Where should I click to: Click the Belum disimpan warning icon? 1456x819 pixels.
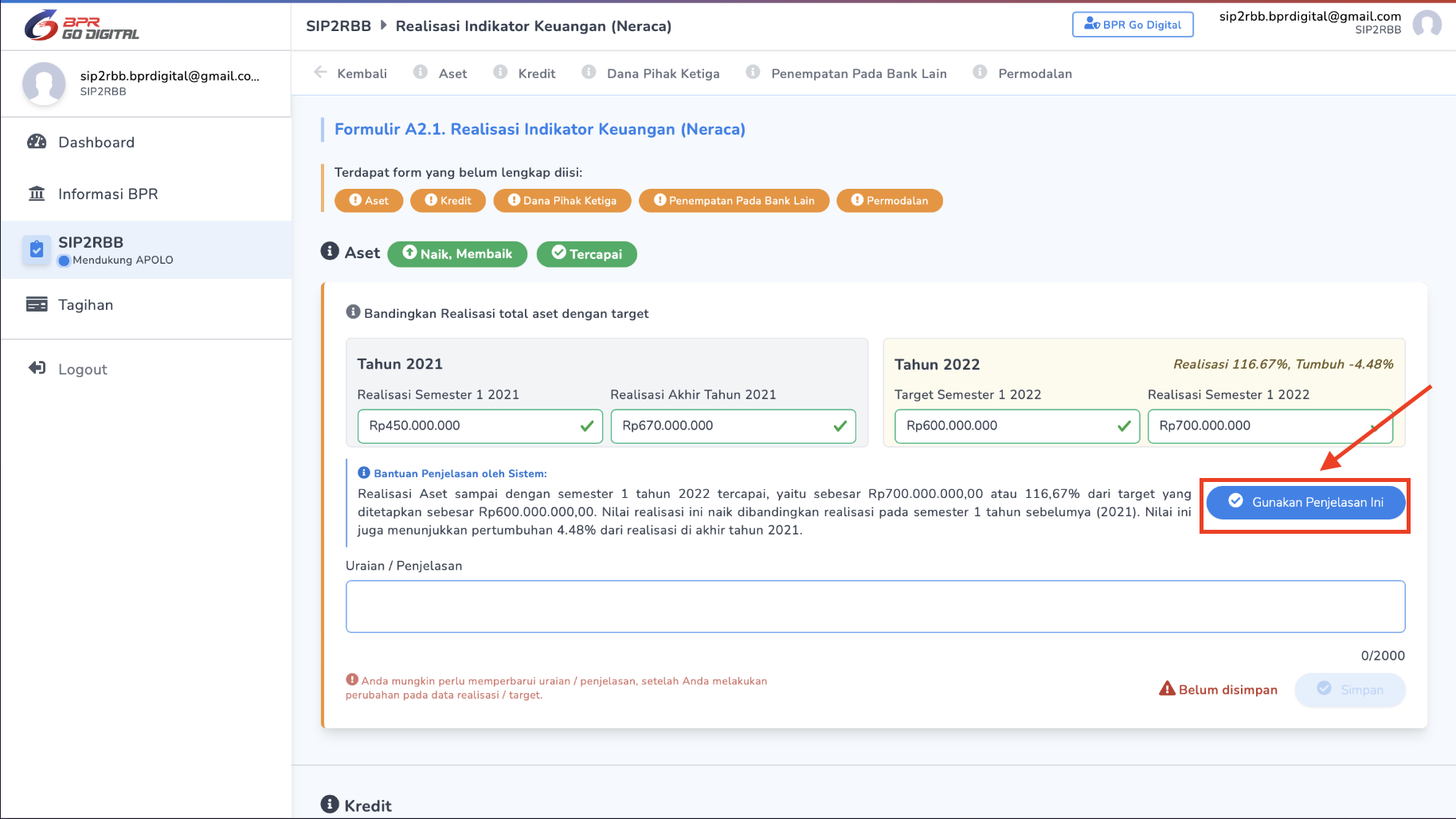point(1167,688)
